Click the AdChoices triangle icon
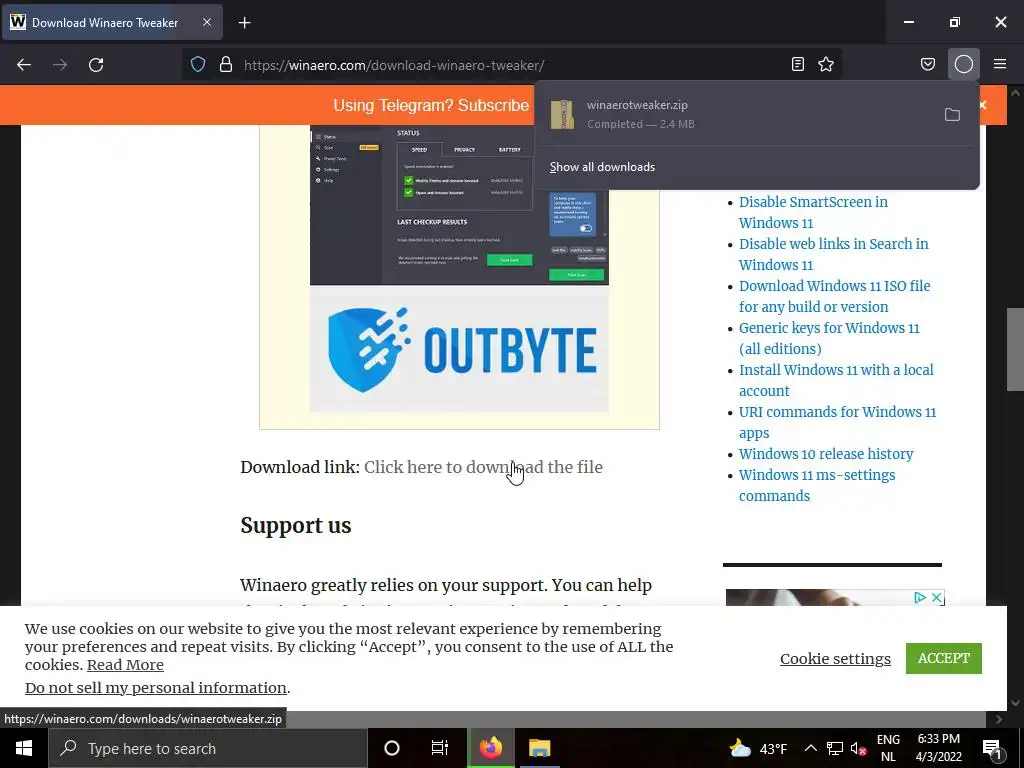This screenshot has height=768, width=1024. pyautogui.click(x=920, y=597)
